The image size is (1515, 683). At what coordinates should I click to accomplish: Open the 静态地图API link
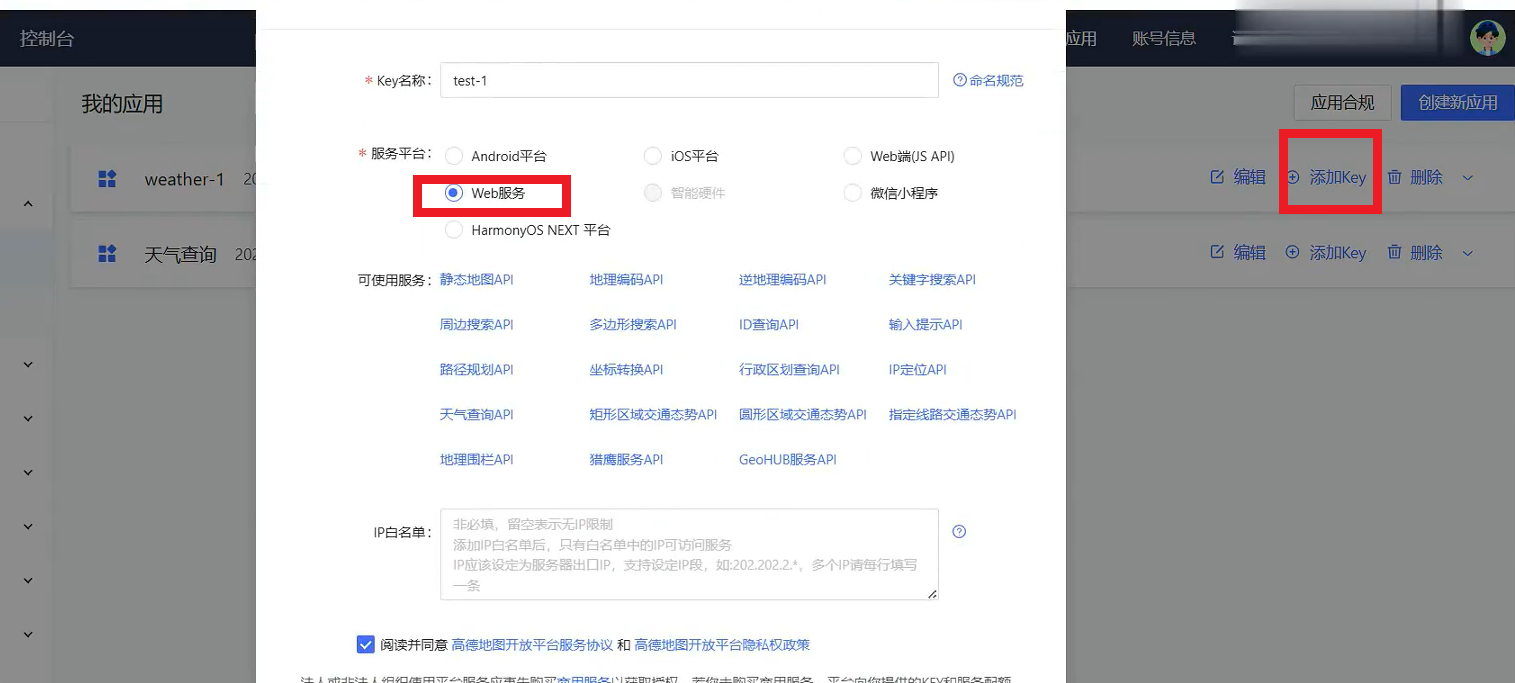(476, 279)
